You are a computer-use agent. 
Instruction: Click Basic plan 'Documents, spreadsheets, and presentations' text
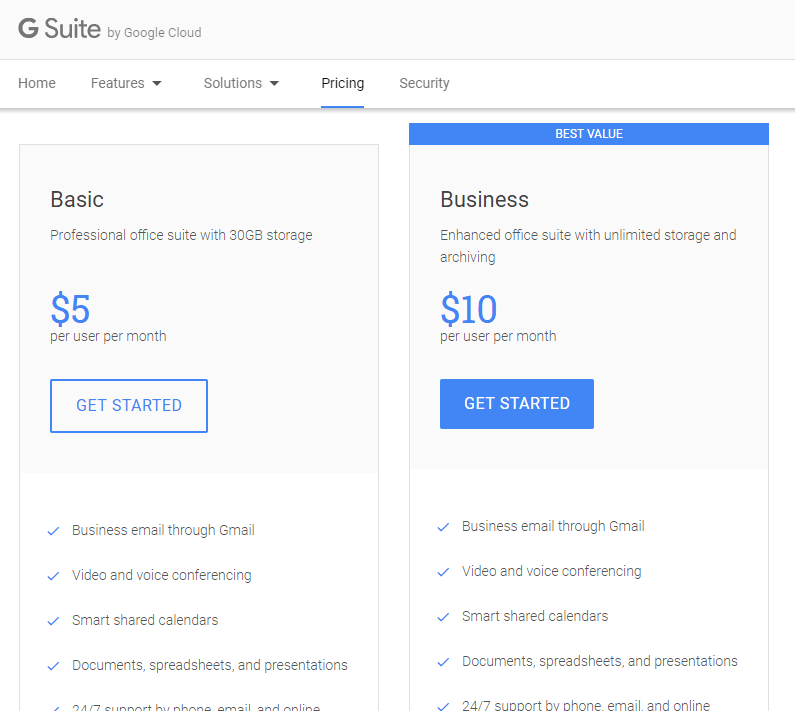pyautogui.click(x=210, y=665)
